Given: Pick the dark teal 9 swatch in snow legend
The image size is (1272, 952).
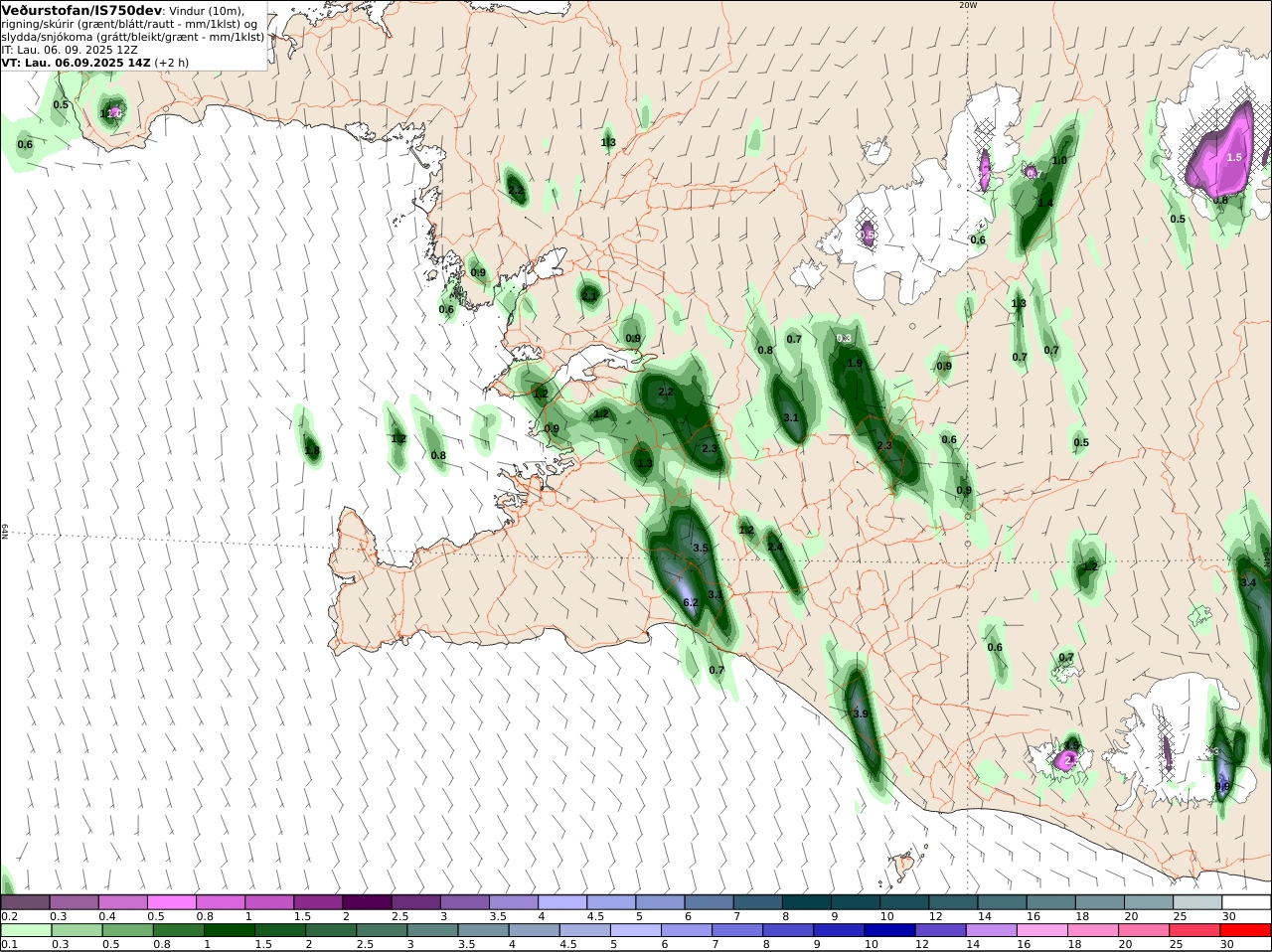Looking at the screenshot, I should [857, 902].
